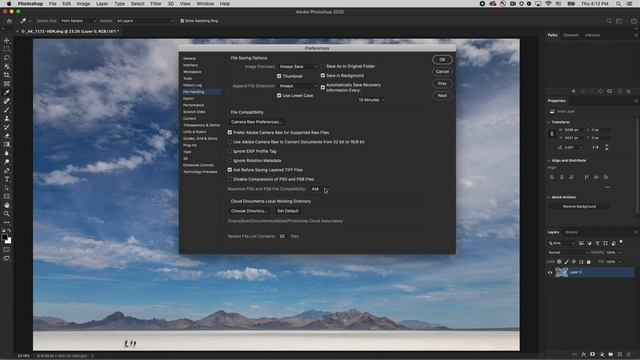Click OK in Preferences dialog
This screenshot has height=360, width=640.
pos(442,60)
